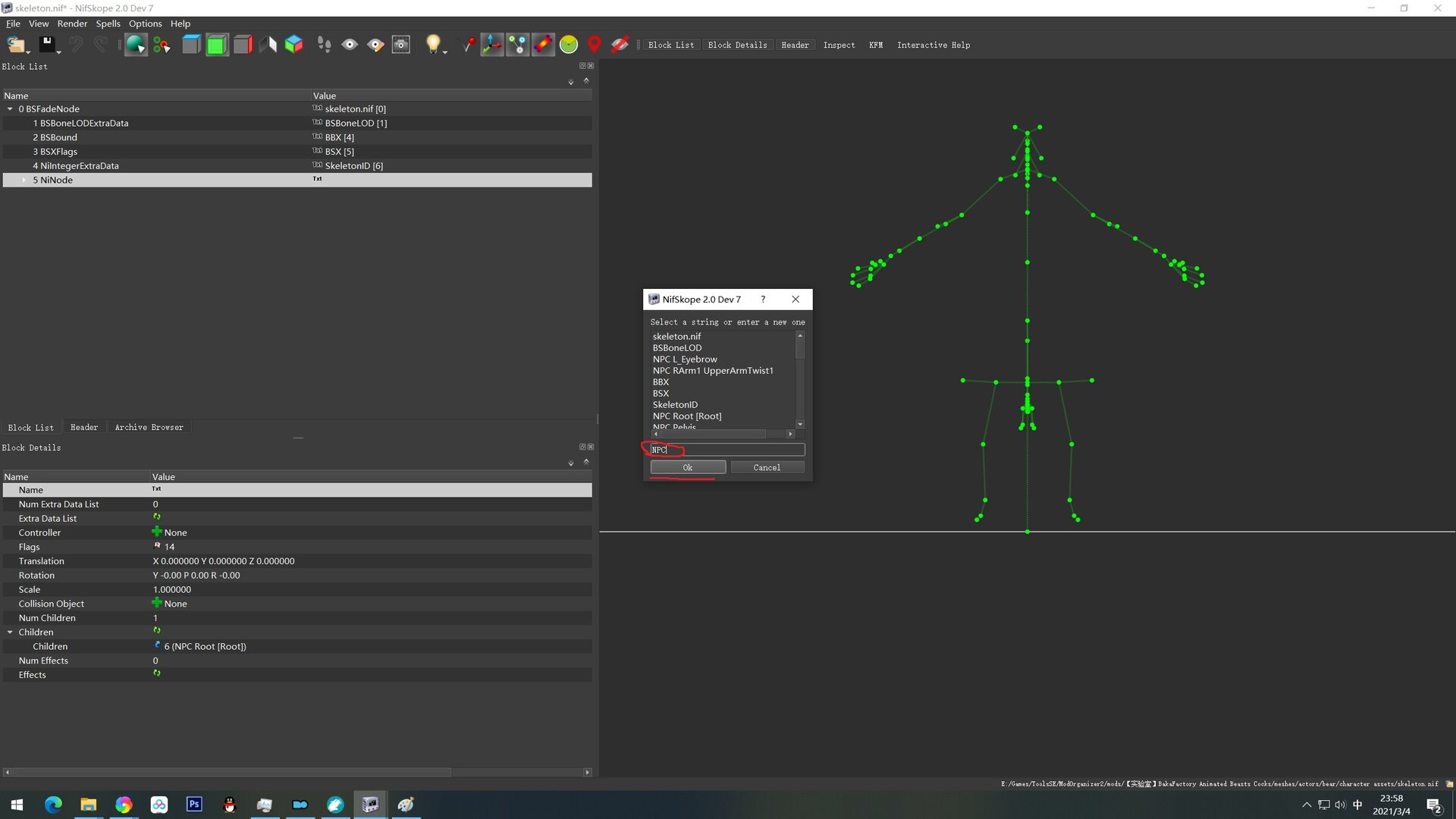
Task: Switch to the blue-top cube view
Action: [191, 45]
